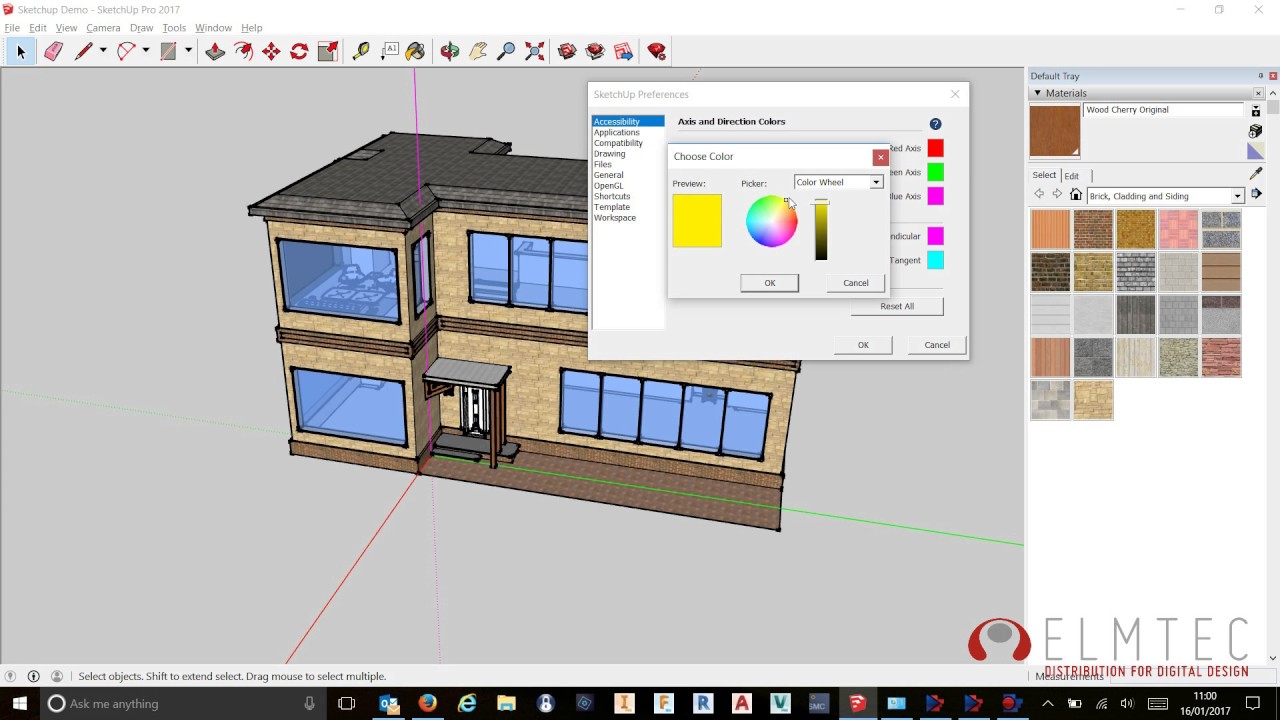Viewport: 1280px width, 720px height.
Task: Select the Pan tool
Action: pyautogui.click(x=477, y=50)
